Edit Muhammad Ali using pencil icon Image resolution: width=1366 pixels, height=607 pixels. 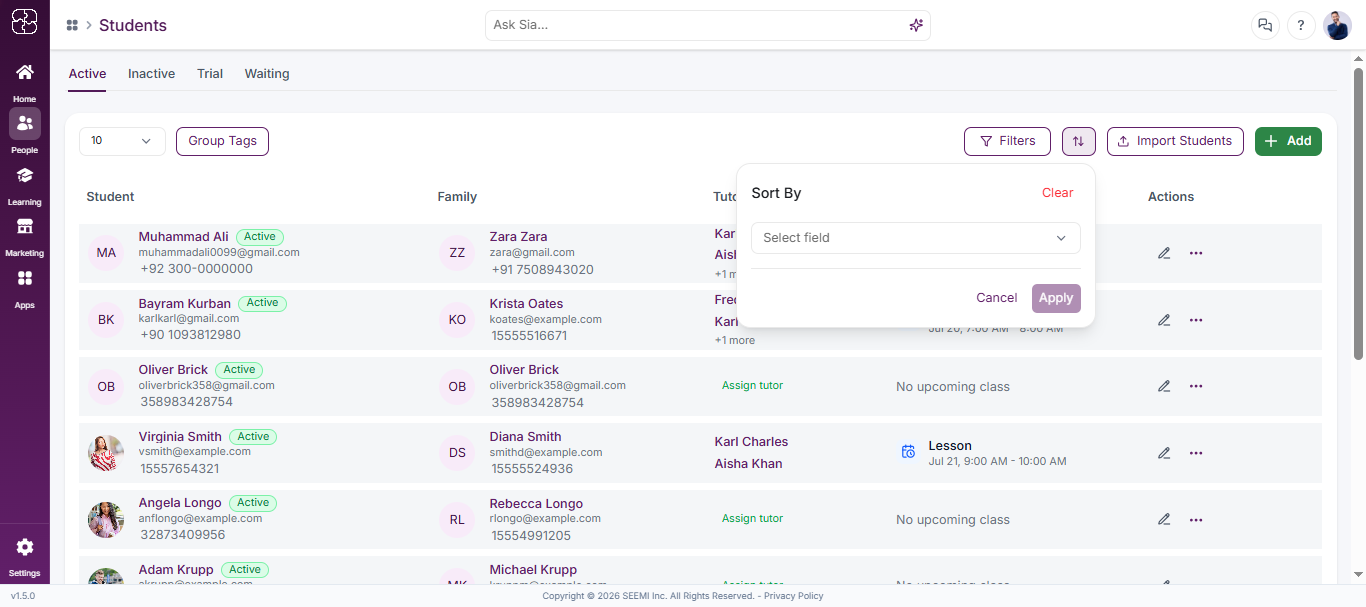coord(1164,253)
